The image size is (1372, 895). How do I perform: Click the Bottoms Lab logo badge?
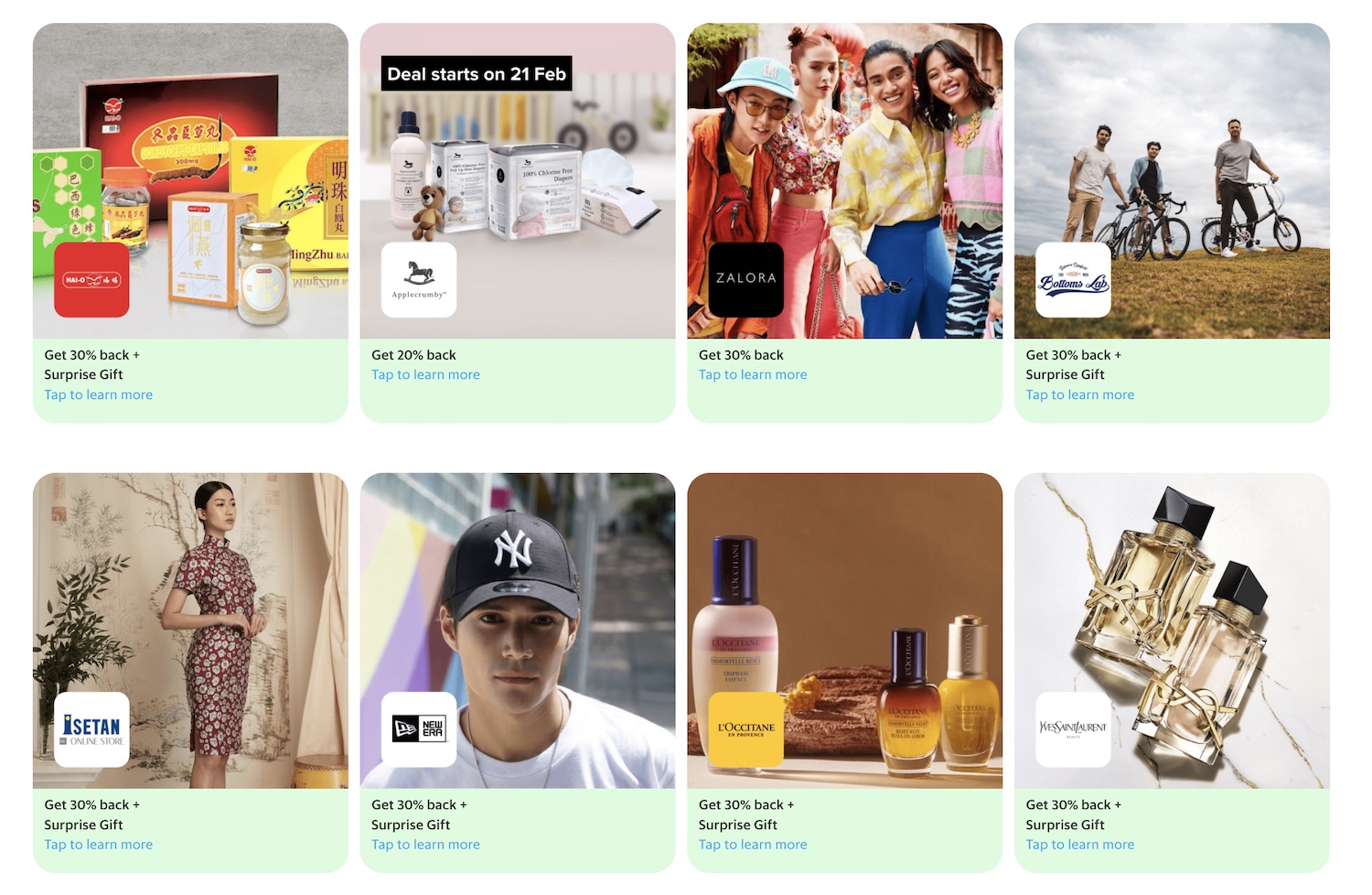tap(1073, 280)
